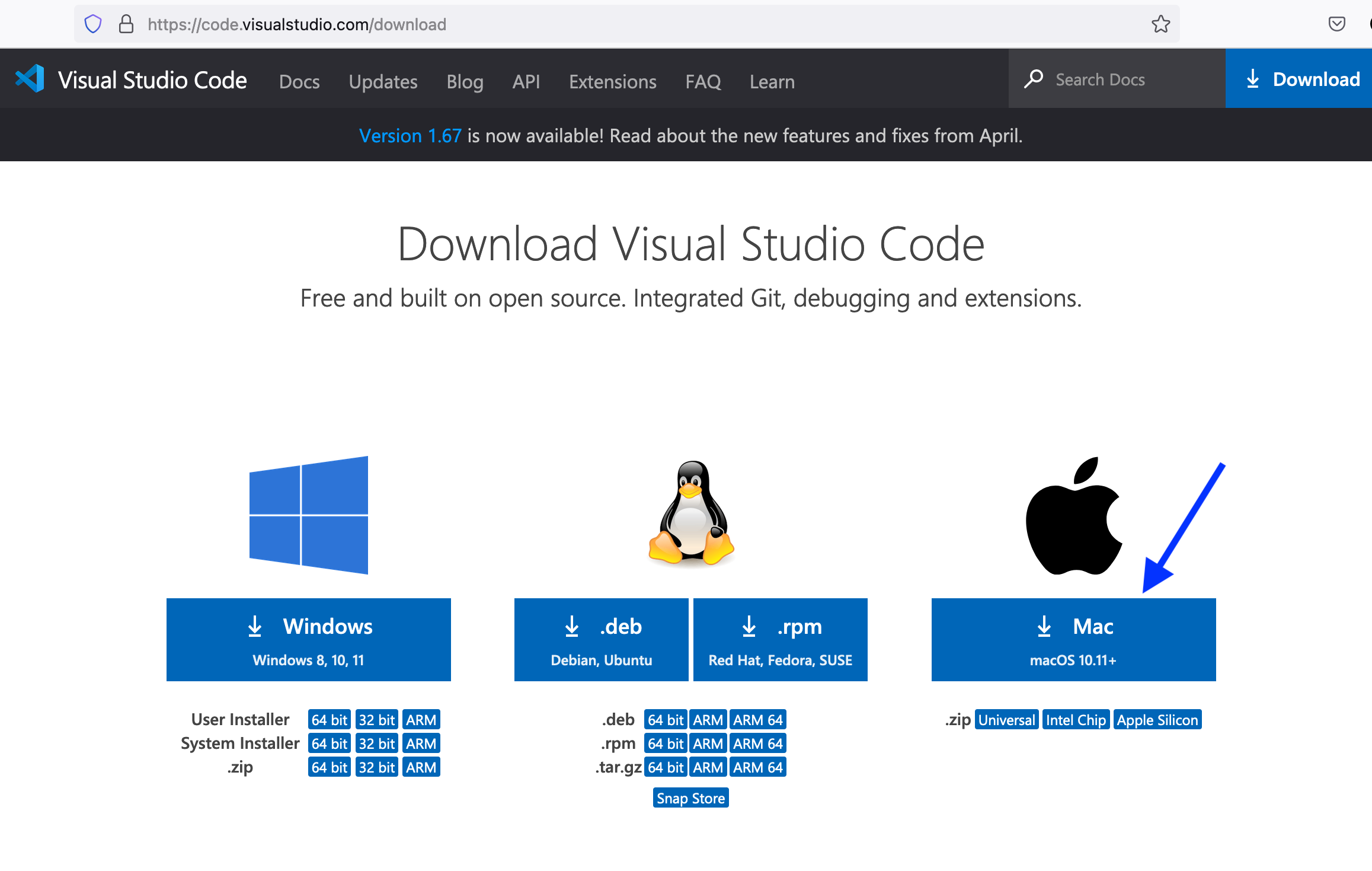Select Linux .rpm ARM 64
This screenshot has width=1372, height=871.
coord(758,744)
